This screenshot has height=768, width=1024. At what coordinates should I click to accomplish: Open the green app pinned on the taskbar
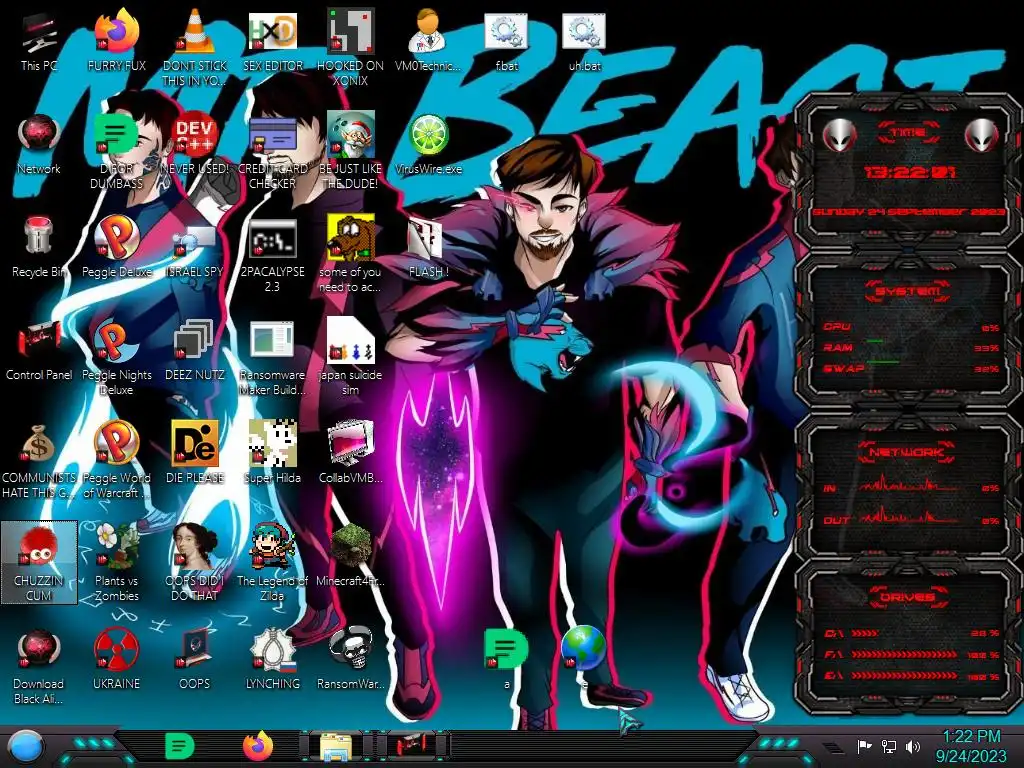click(x=180, y=746)
